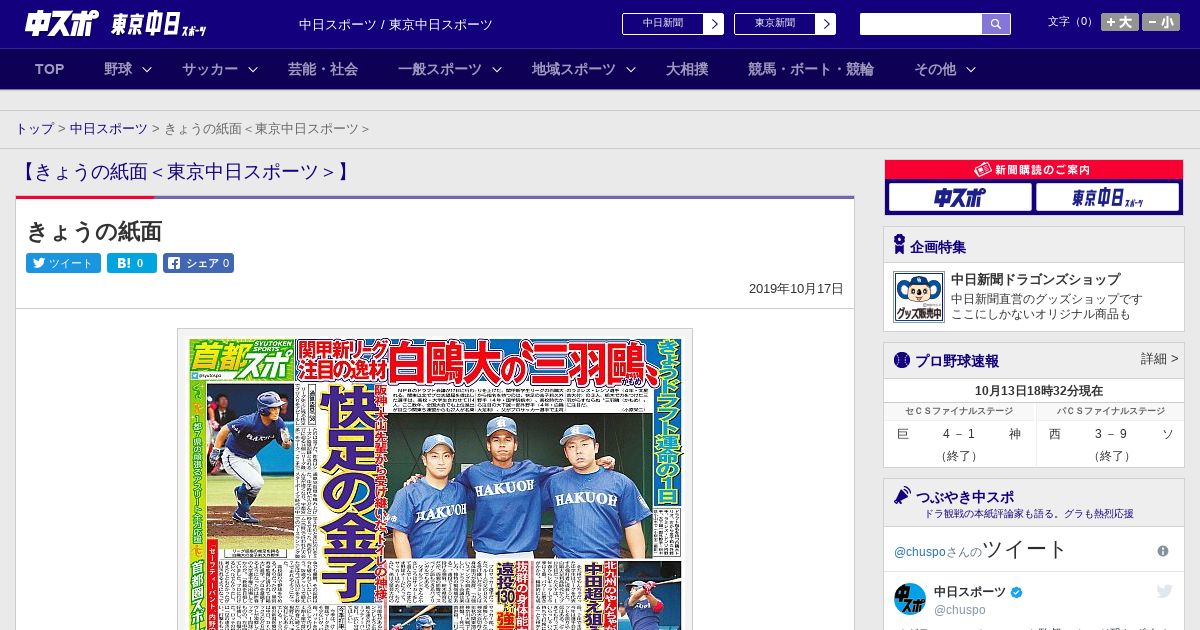
Task: Expand the 野球 navigation dropdown
Action: point(128,69)
